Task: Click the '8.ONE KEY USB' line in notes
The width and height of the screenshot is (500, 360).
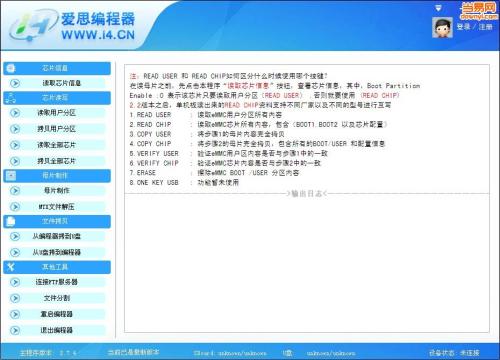Action: (184, 183)
